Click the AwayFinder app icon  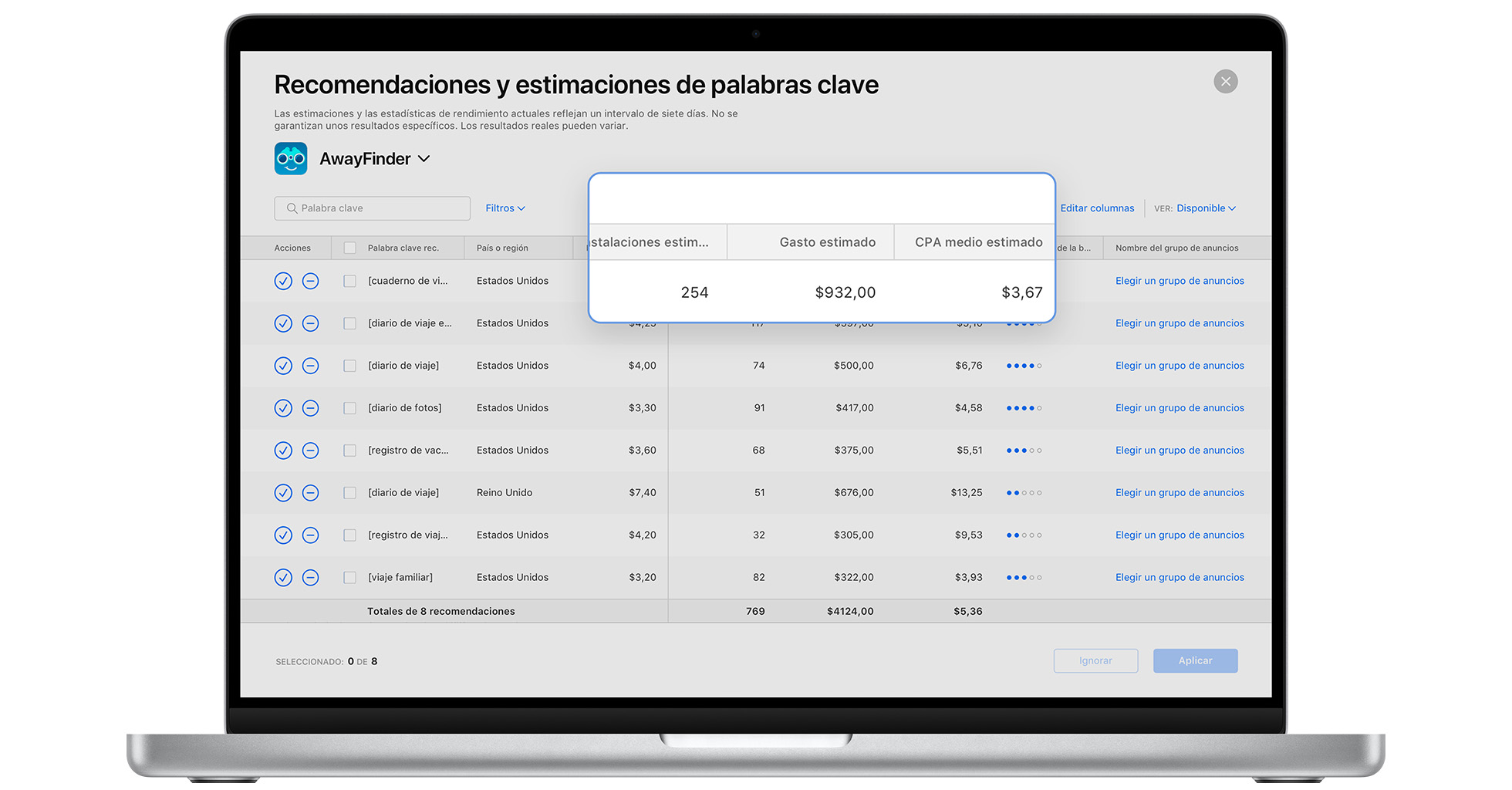tap(291, 159)
